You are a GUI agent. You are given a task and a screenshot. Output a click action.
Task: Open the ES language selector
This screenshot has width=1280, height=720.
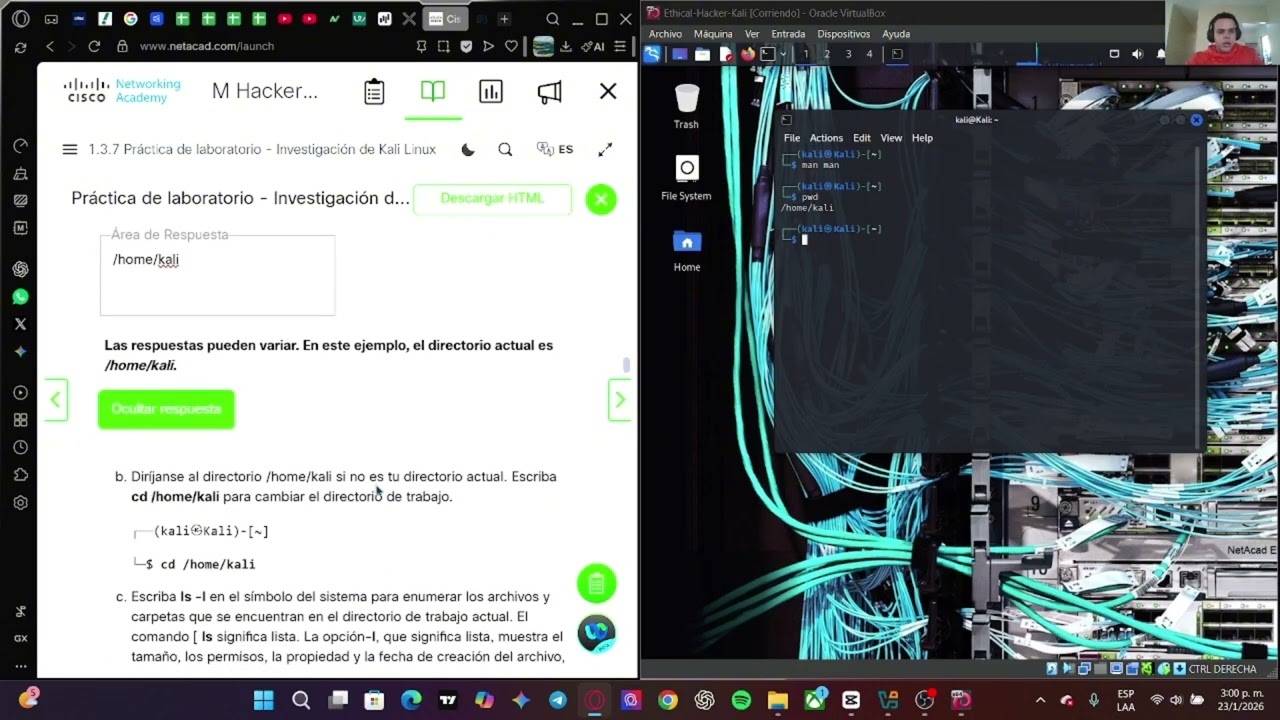click(555, 149)
